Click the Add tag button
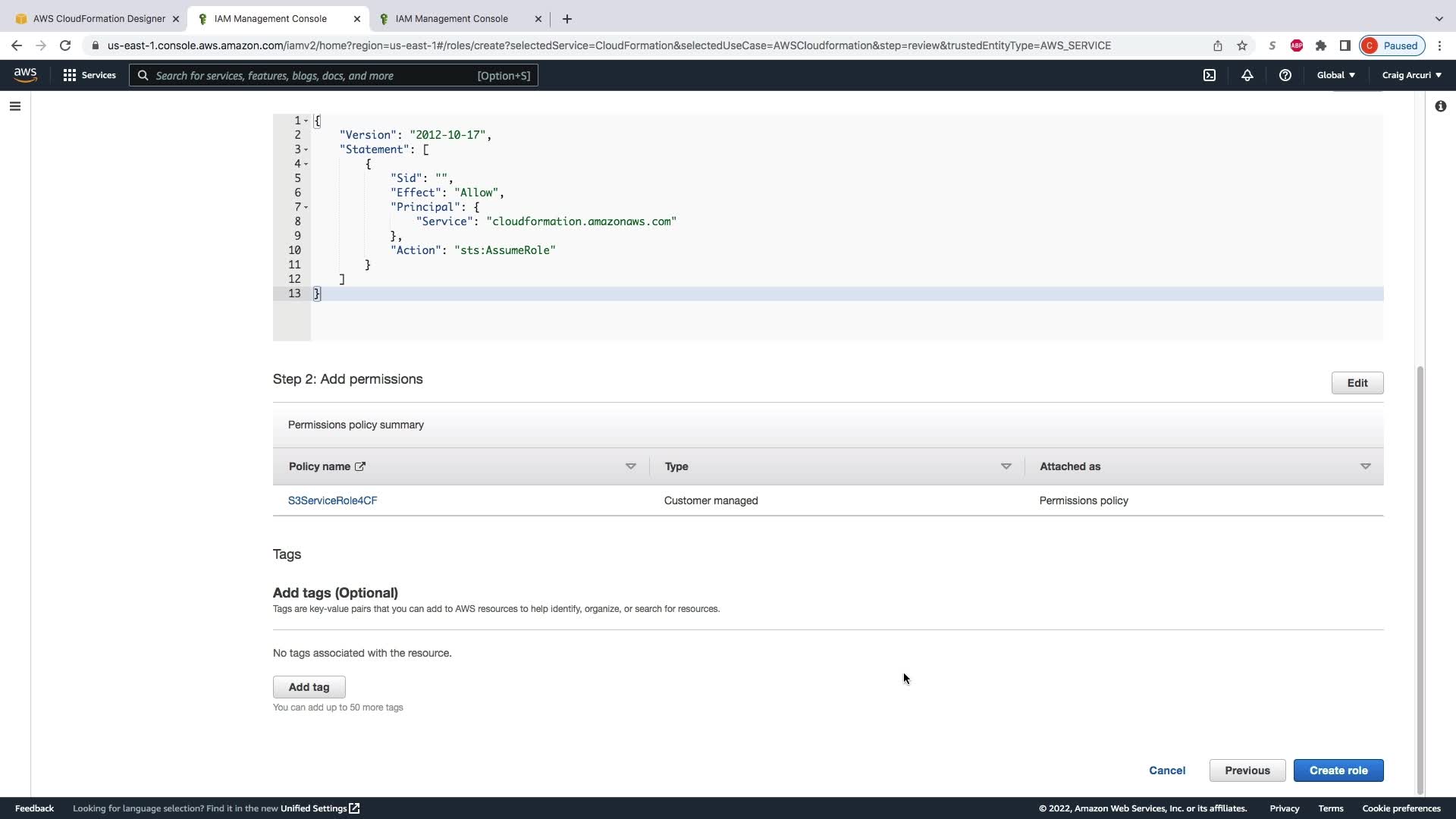Viewport: 1456px width, 819px height. click(x=309, y=687)
